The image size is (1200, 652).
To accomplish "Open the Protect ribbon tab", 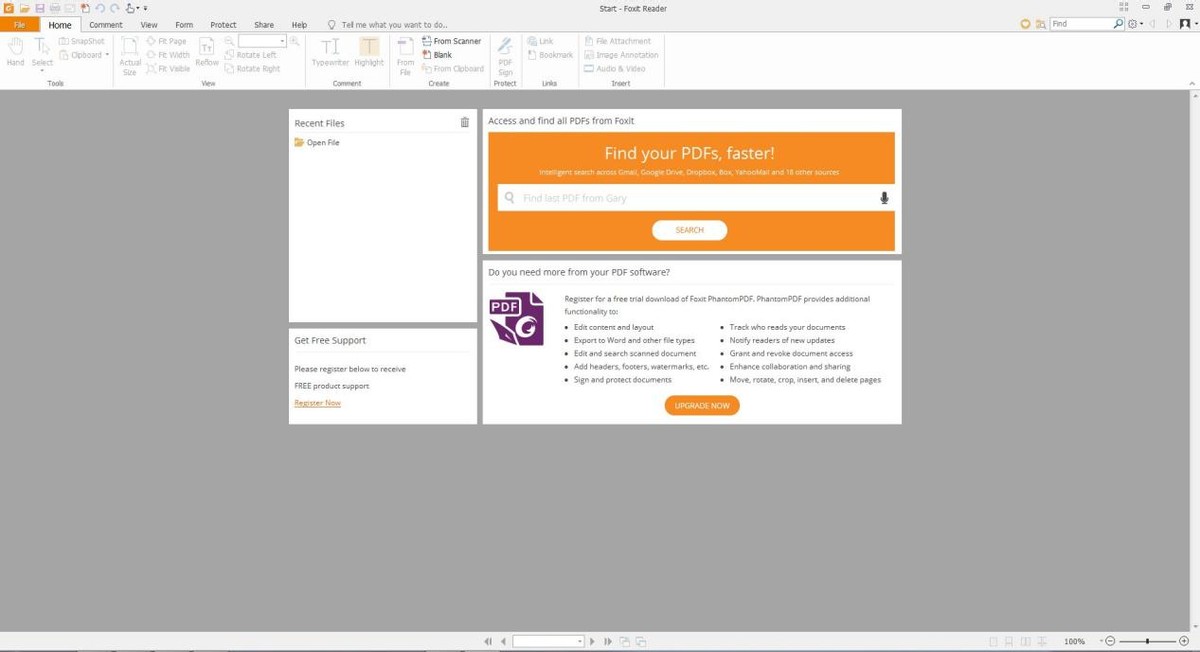I will [x=223, y=25].
